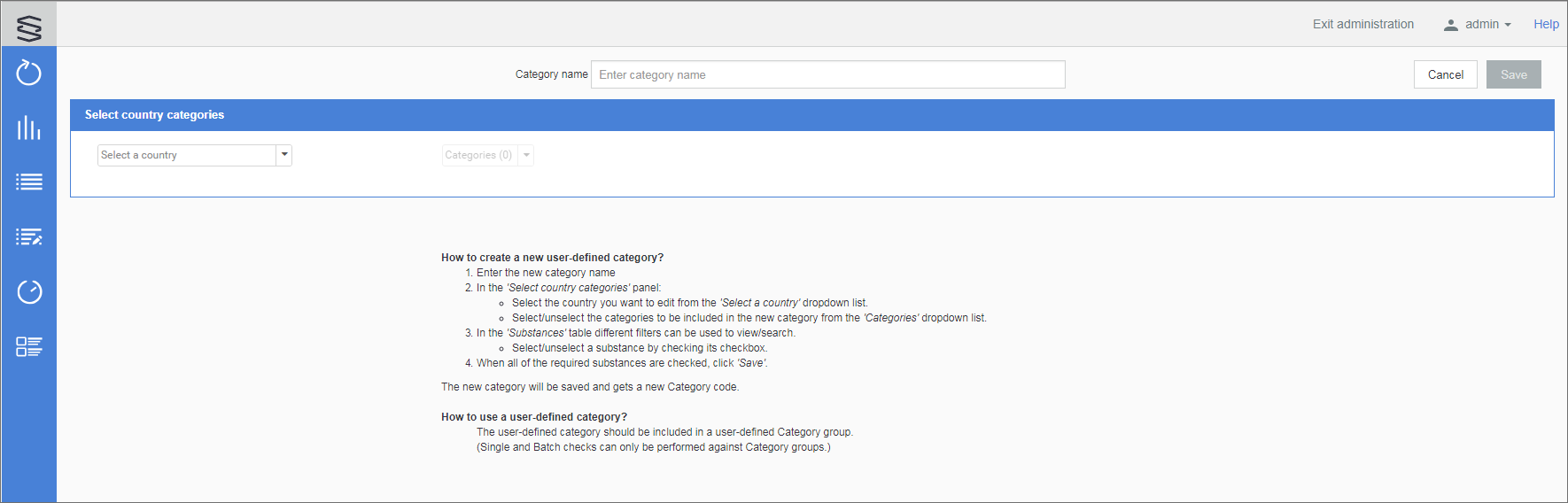Screen dimensions: 1568x503
Task: Open the Categories (0) dropdown
Action: [x=478, y=155]
